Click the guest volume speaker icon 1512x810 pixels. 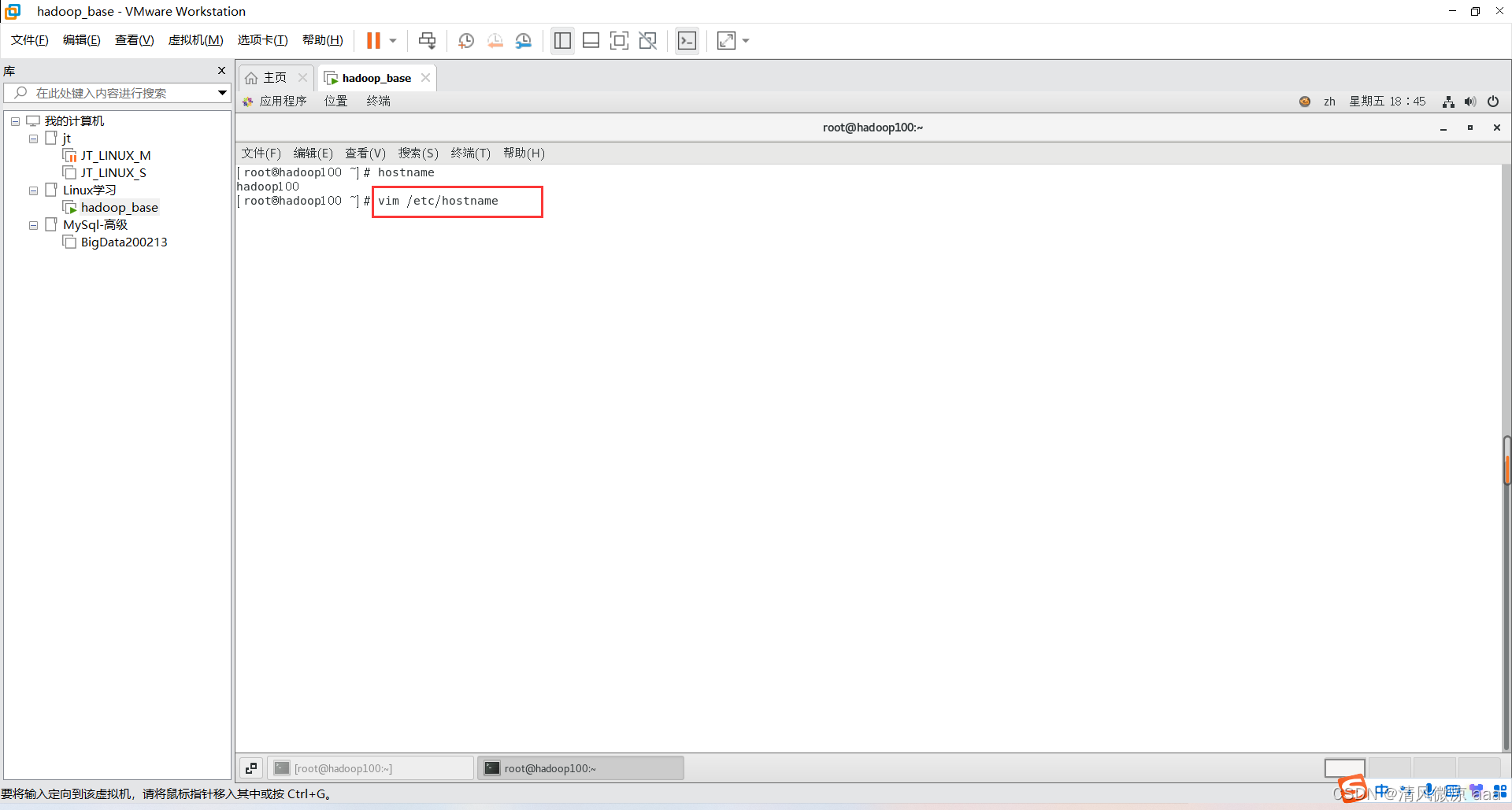pyautogui.click(x=1470, y=102)
